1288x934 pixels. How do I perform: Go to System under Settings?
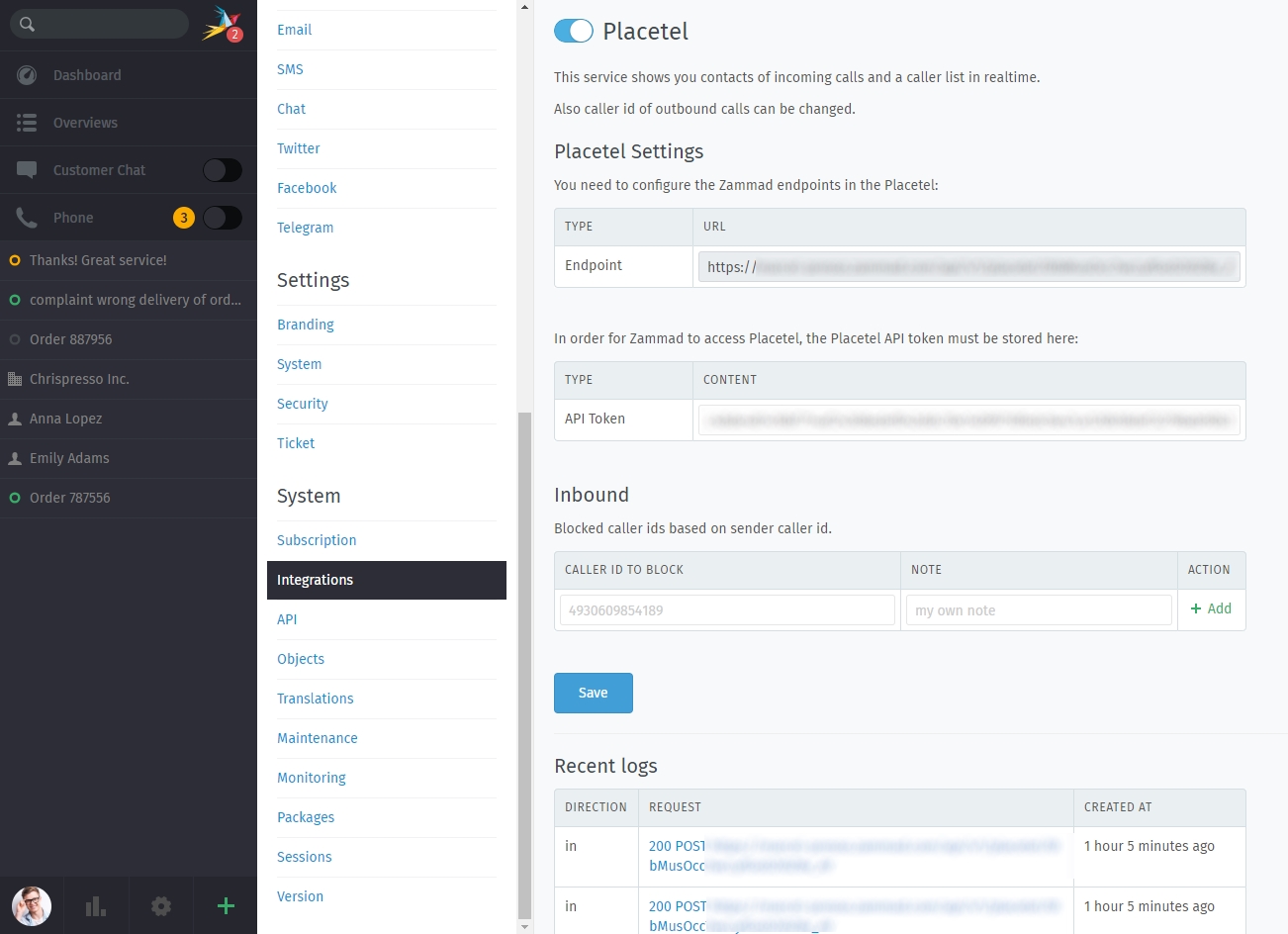[x=299, y=364]
